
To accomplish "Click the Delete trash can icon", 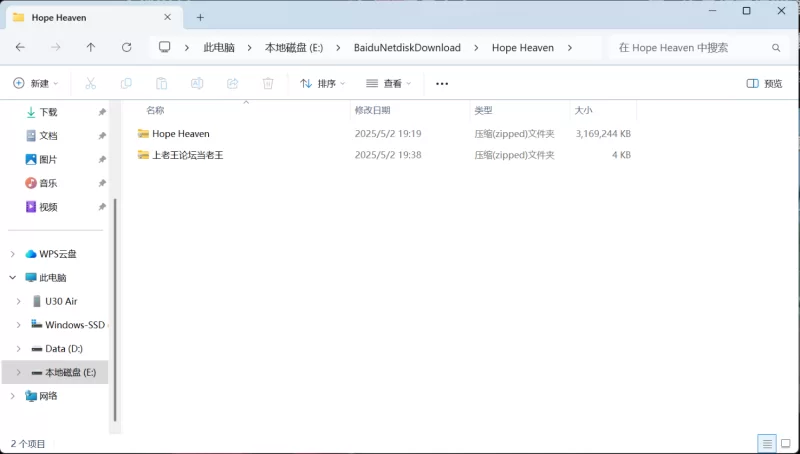I will click(268, 84).
